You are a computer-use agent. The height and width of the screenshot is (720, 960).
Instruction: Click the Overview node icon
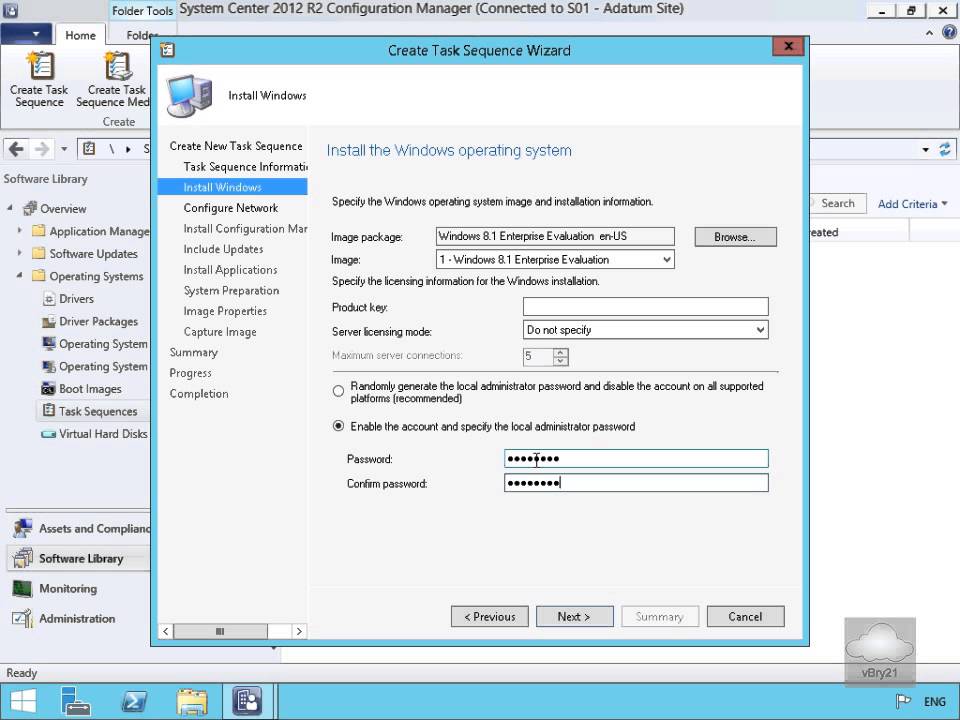point(30,209)
